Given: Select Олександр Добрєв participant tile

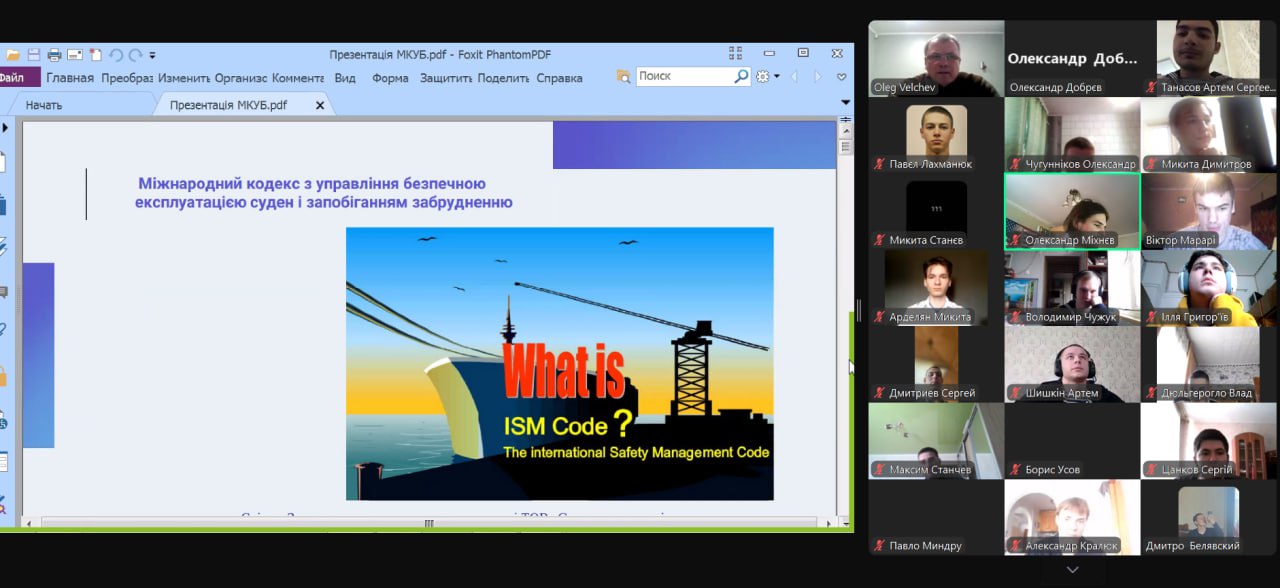Looking at the screenshot, I should [x=1072, y=58].
